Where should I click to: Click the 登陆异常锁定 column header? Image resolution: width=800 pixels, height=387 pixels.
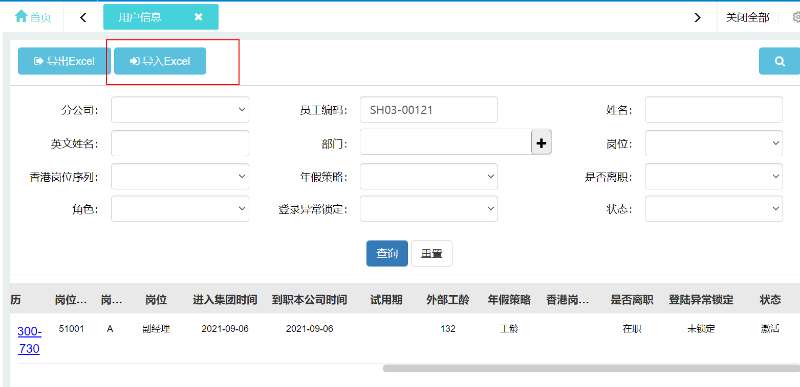pos(701,300)
